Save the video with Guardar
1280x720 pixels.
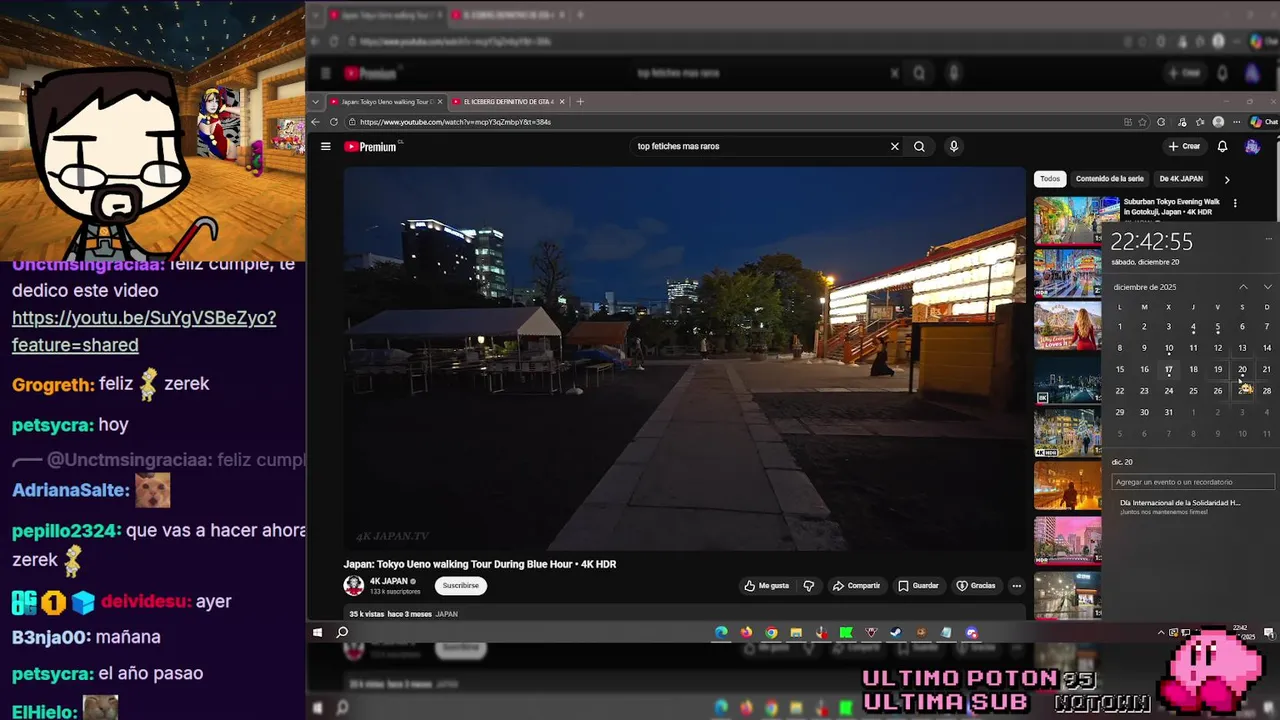(x=918, y=586)
